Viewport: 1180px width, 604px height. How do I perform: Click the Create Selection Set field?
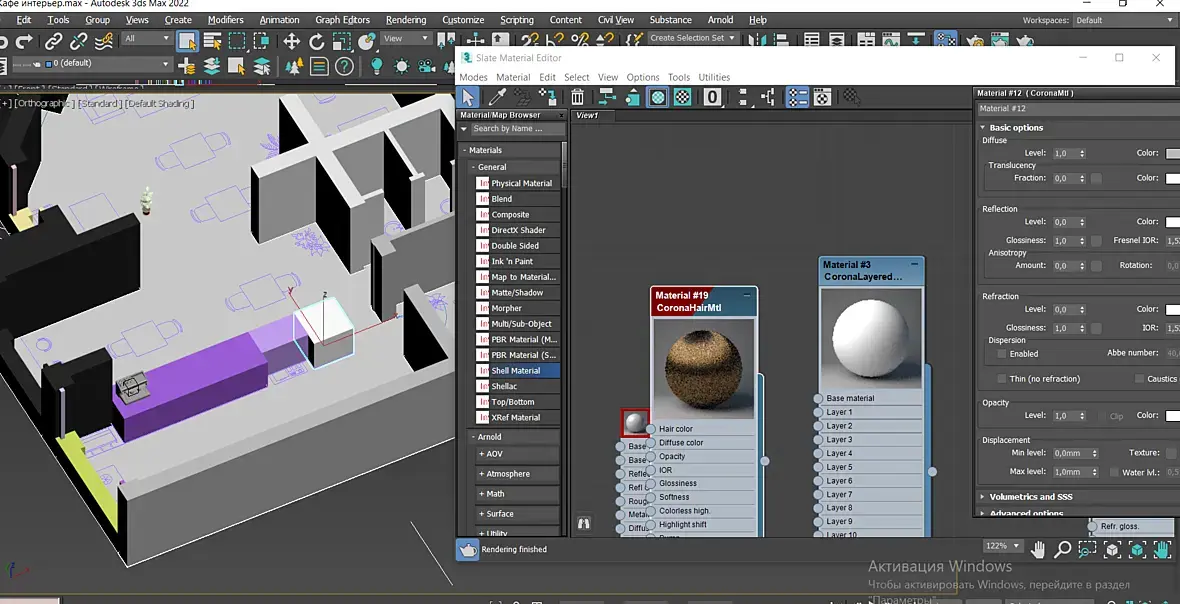tap(692, 38)
